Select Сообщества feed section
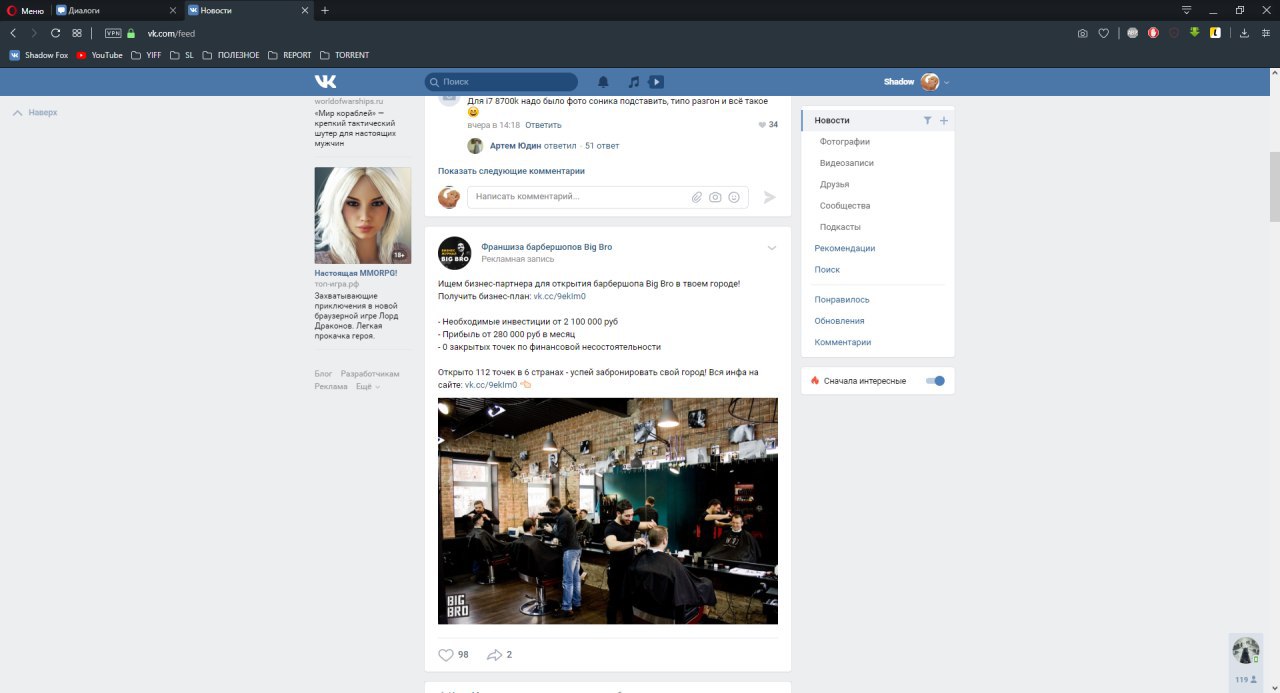Viewport: 1280px width, 693px height. (x=845, y=206)
